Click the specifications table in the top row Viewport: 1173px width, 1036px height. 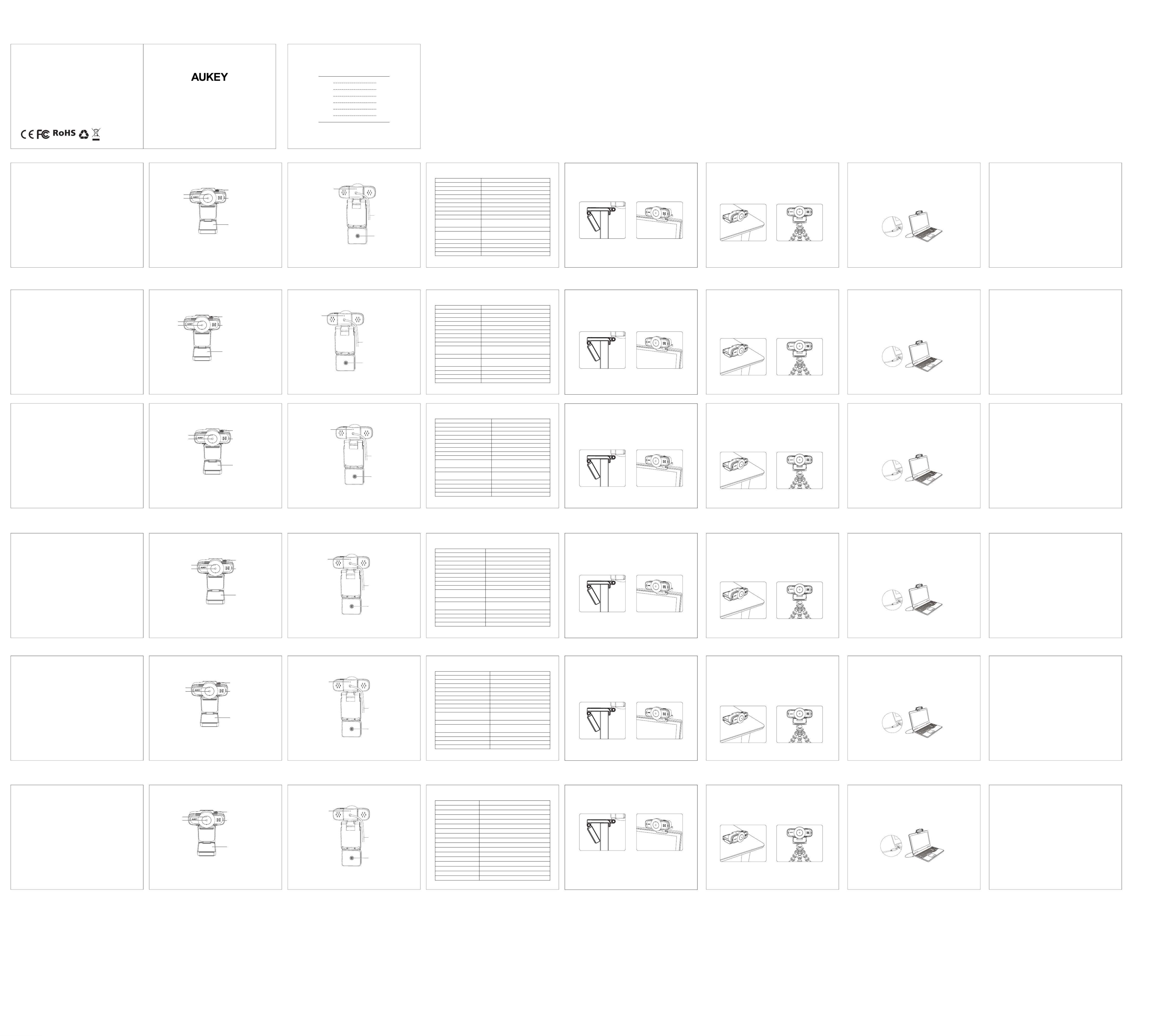tap(492, 217)
